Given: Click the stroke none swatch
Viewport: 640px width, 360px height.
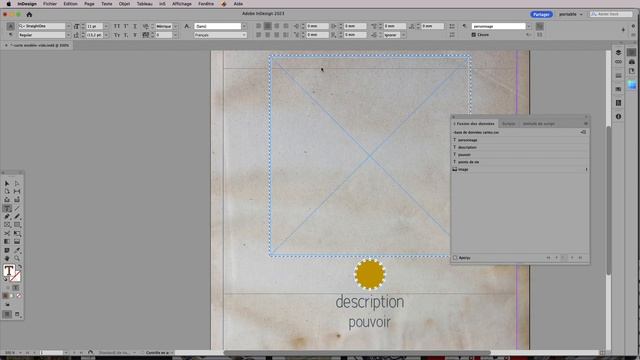Looking at the screenshot, I should (x=15, y=277).
